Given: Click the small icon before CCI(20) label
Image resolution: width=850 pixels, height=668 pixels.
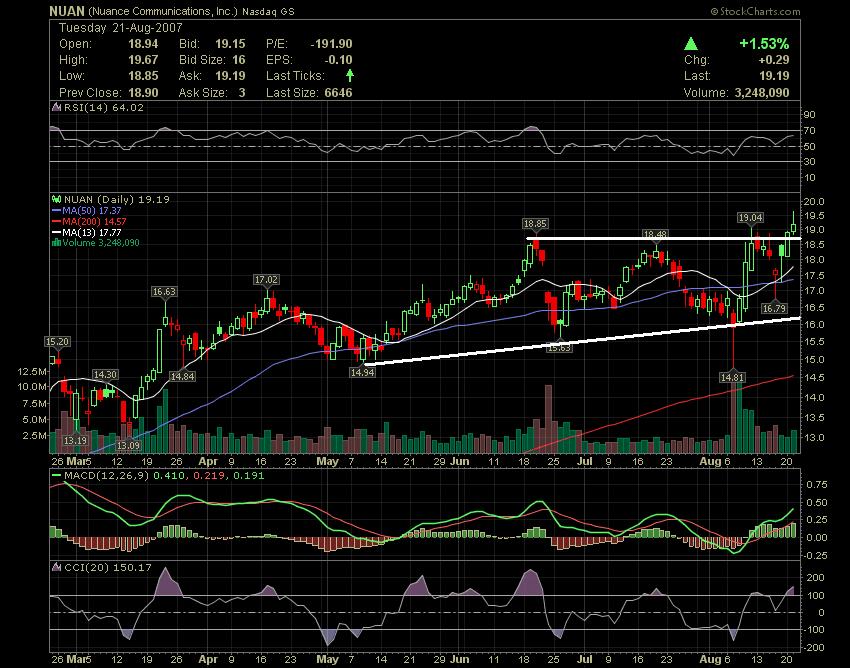Looking at the screenshot, I should click(56, 567).
